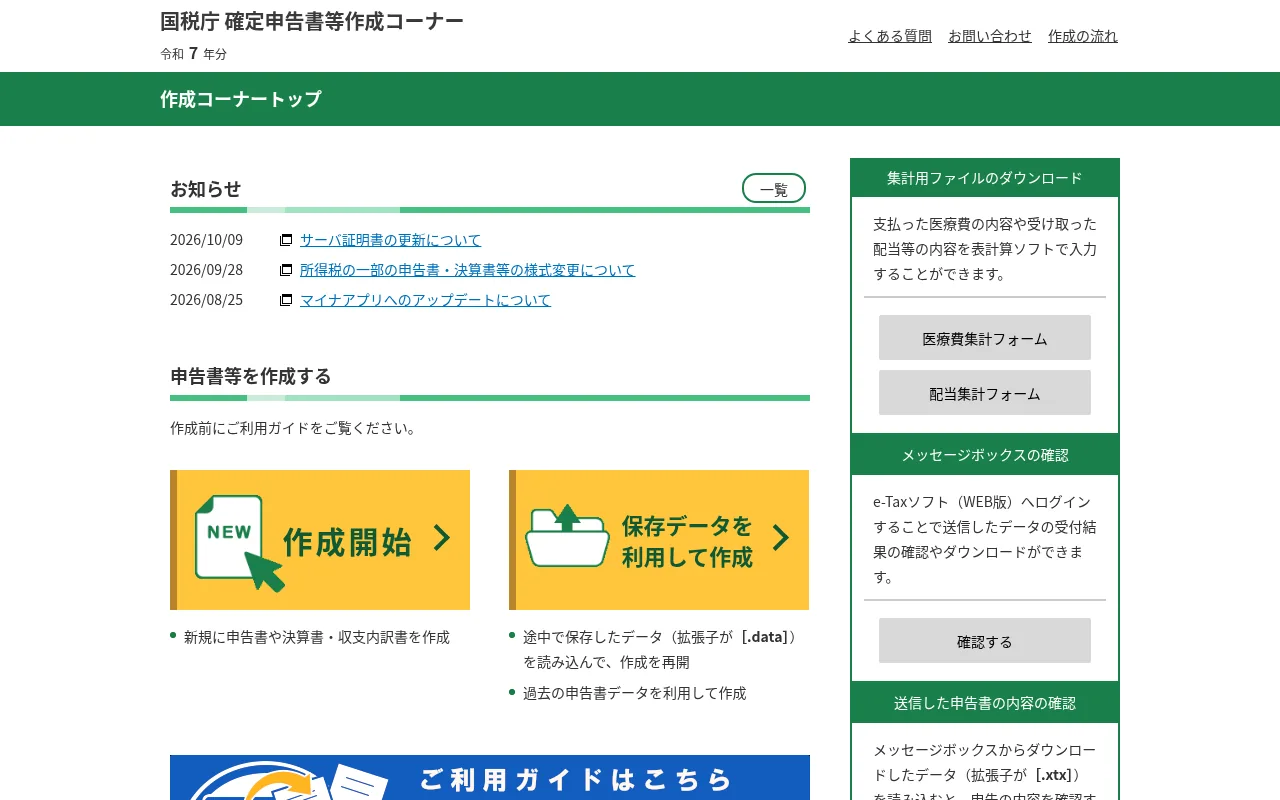Open 所得税の一部の申告書・決算書等の様式変更について notice

[x=467, y=270]
